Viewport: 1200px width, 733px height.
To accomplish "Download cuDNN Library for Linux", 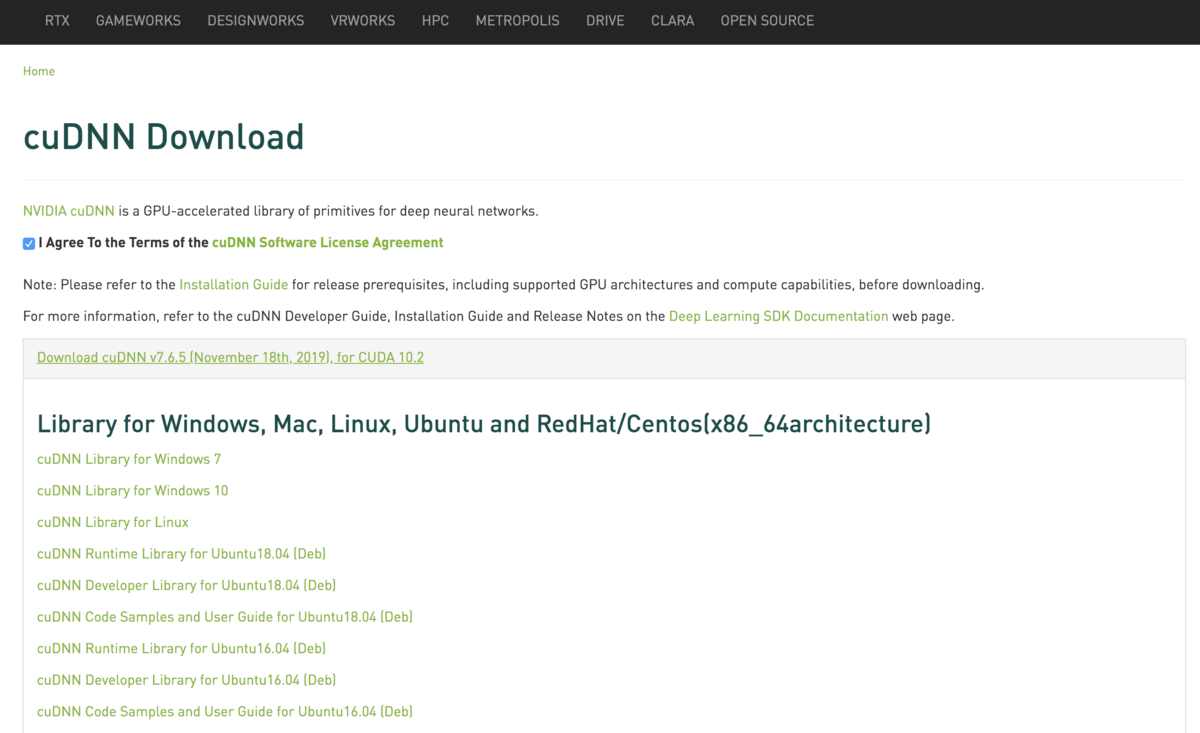I will pyautogui.click(x=113, y=522).
